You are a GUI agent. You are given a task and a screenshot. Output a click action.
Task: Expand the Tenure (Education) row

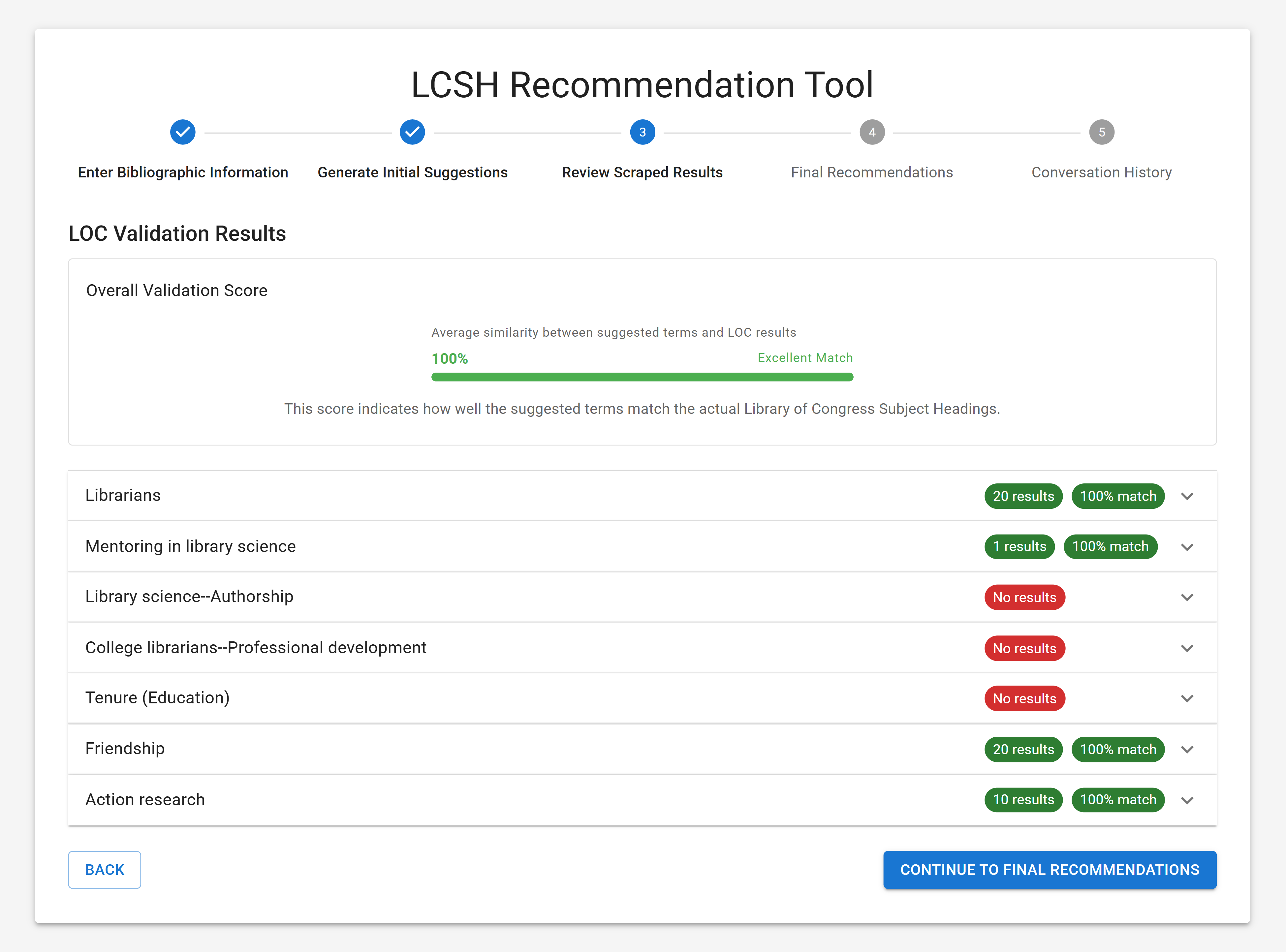pos(1187,698)
